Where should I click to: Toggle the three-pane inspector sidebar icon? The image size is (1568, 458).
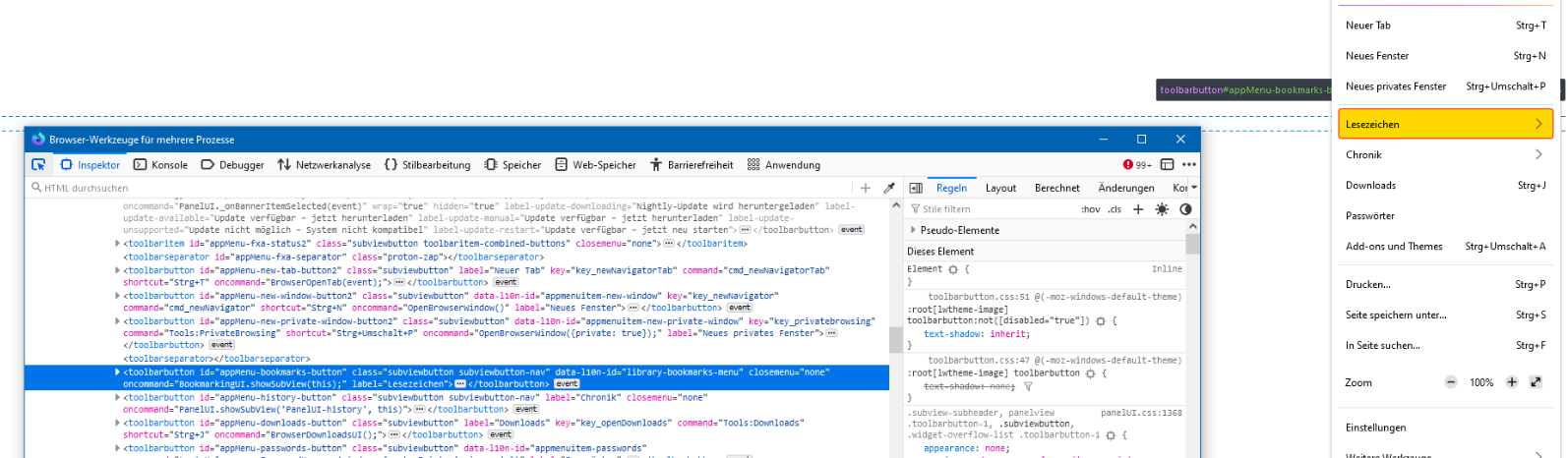click(916, 188)
